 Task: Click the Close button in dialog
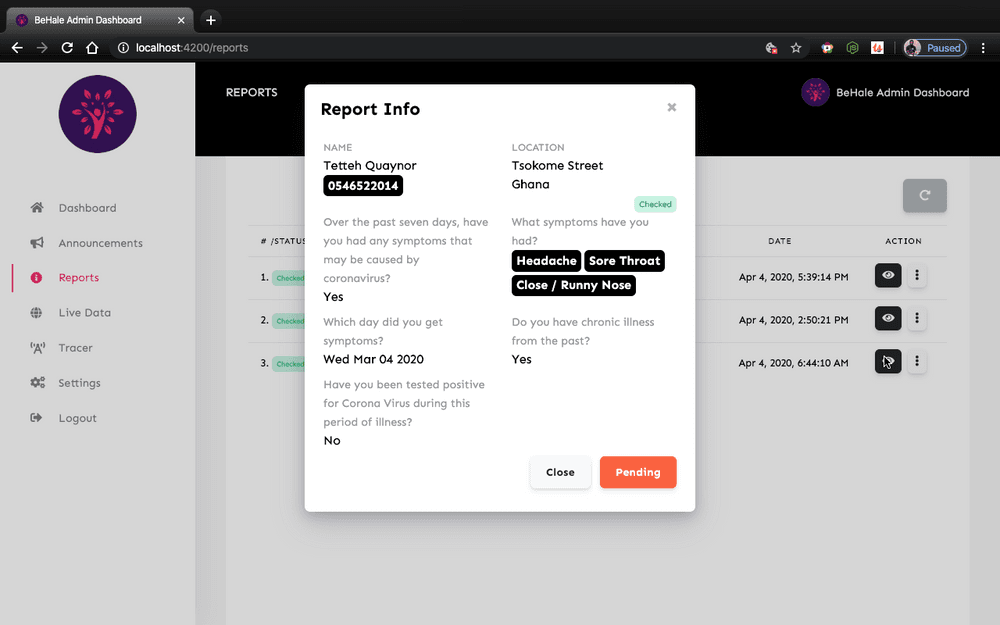[x=560, y=472]
